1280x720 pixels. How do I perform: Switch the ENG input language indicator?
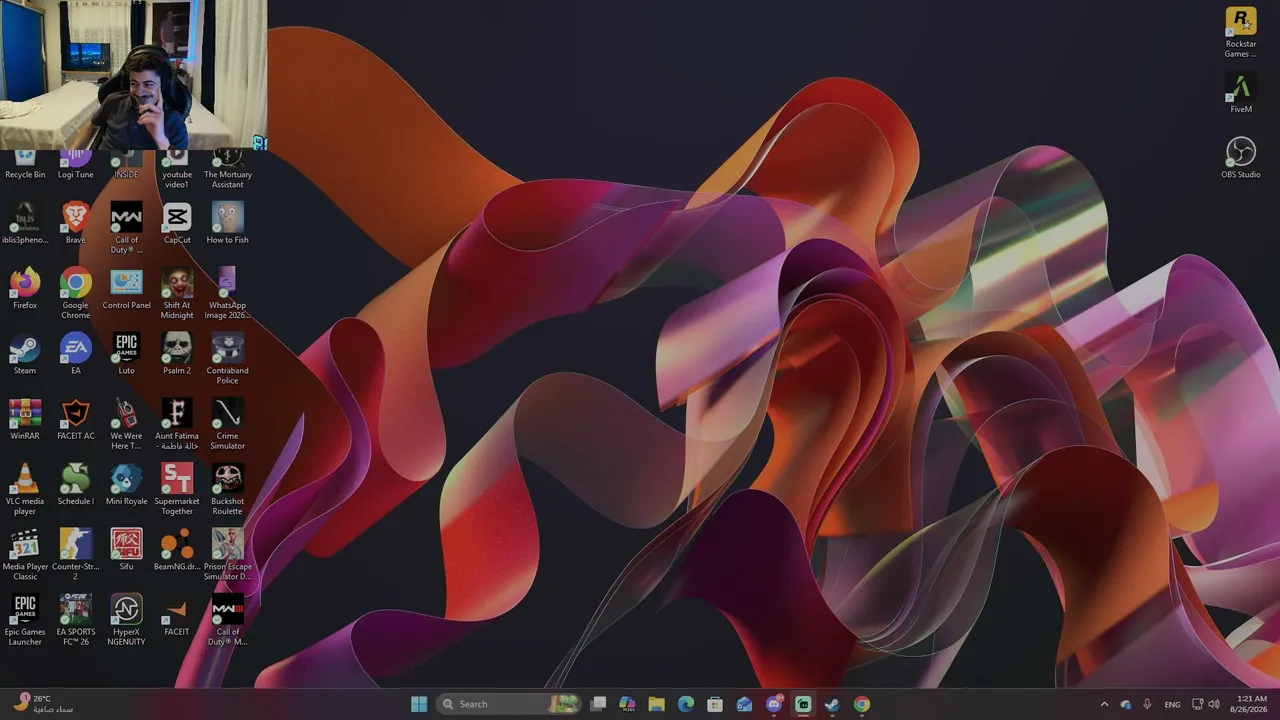[1172, 704]
